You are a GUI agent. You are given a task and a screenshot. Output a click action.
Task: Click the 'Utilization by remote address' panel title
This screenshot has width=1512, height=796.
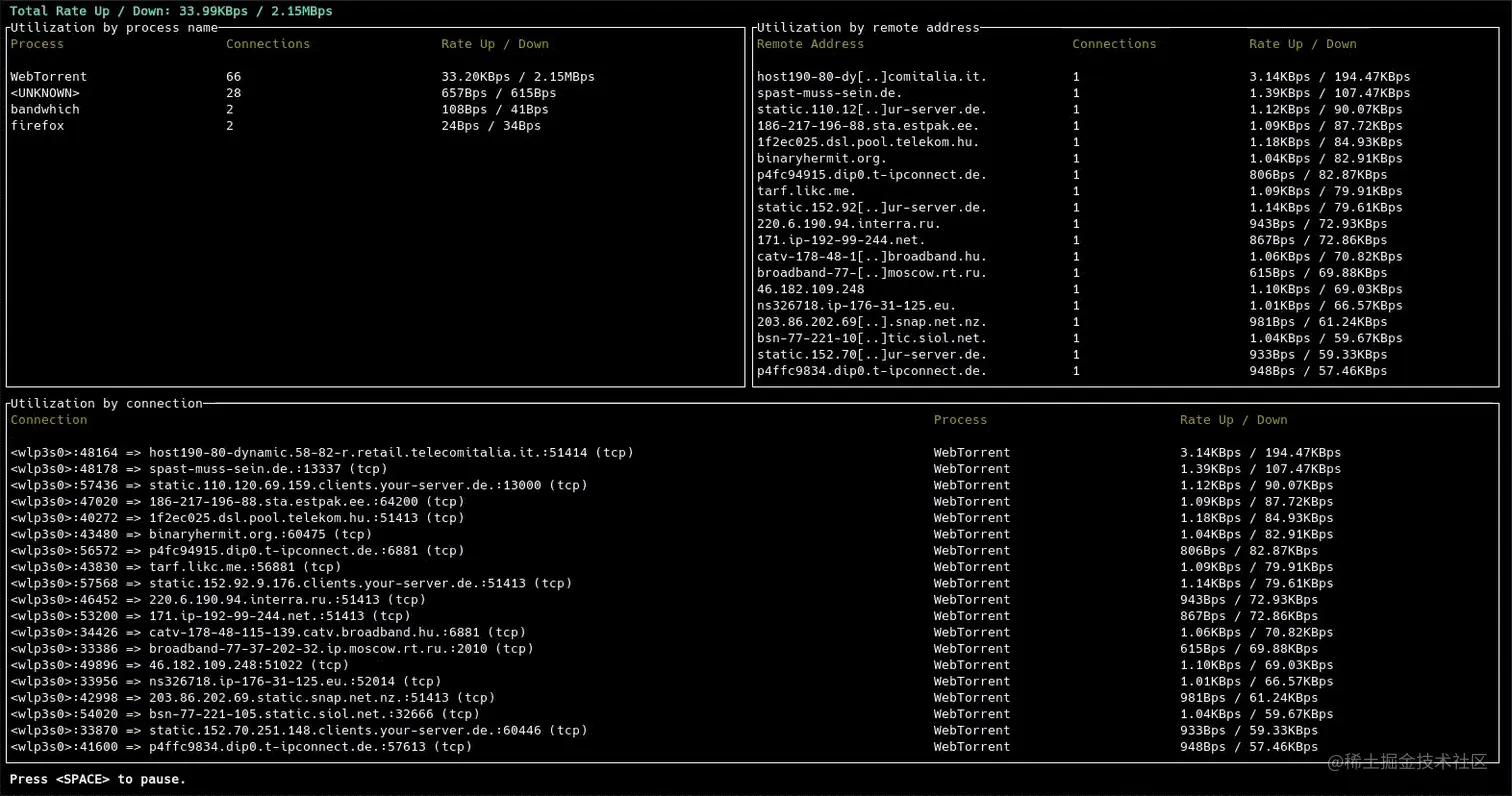tap(868, 28)
